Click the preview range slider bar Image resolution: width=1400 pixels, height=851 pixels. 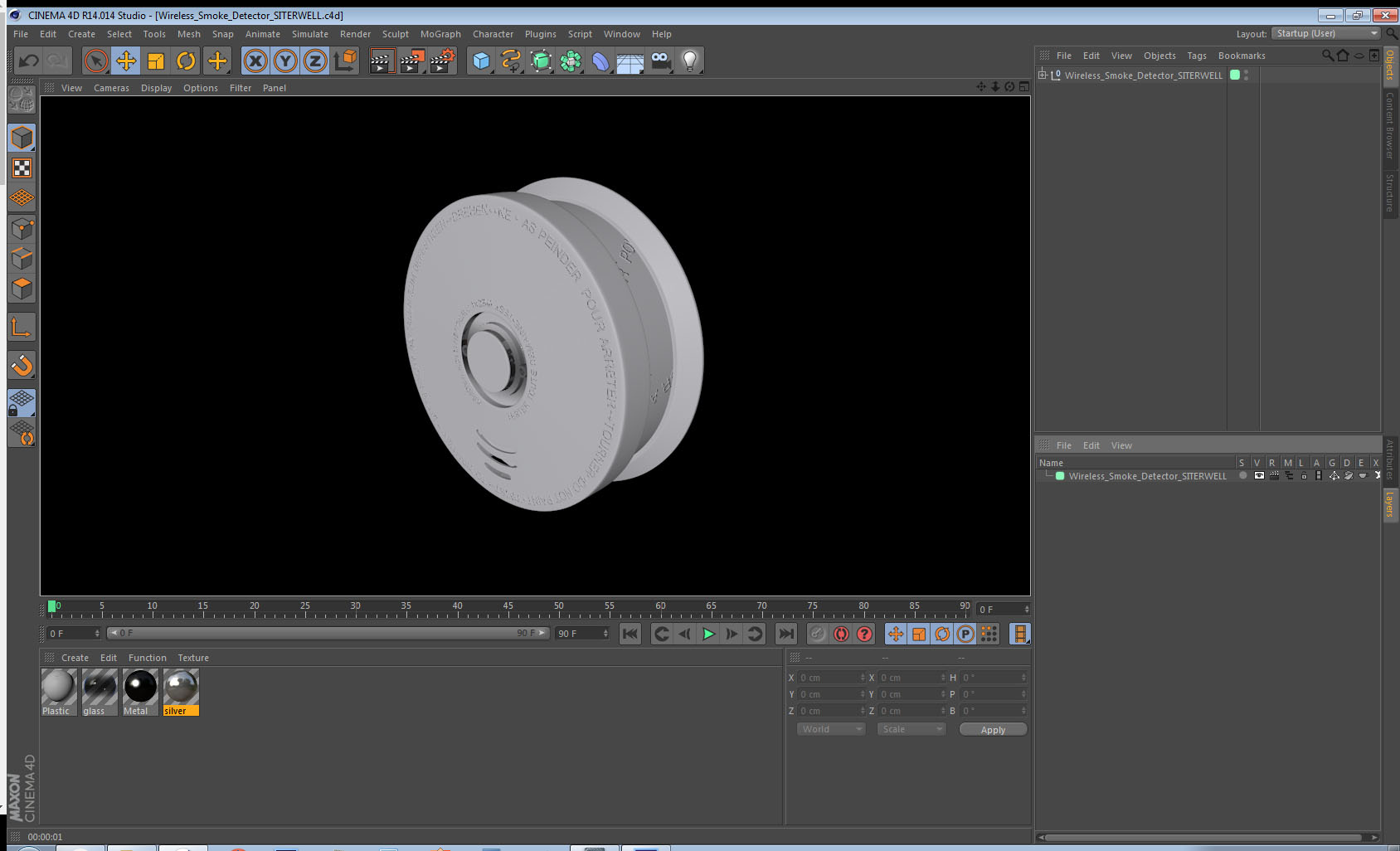pyautogui.click(x=328, y=633)
